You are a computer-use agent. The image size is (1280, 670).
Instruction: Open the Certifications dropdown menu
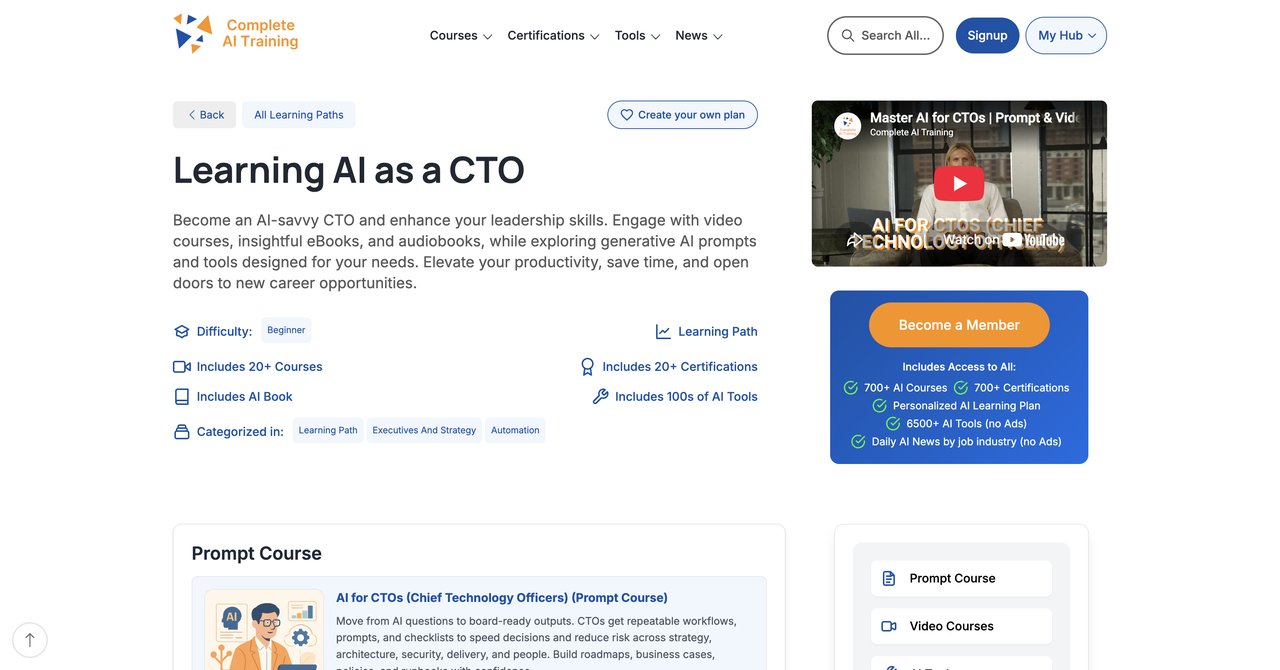click(x=553, y=35)
